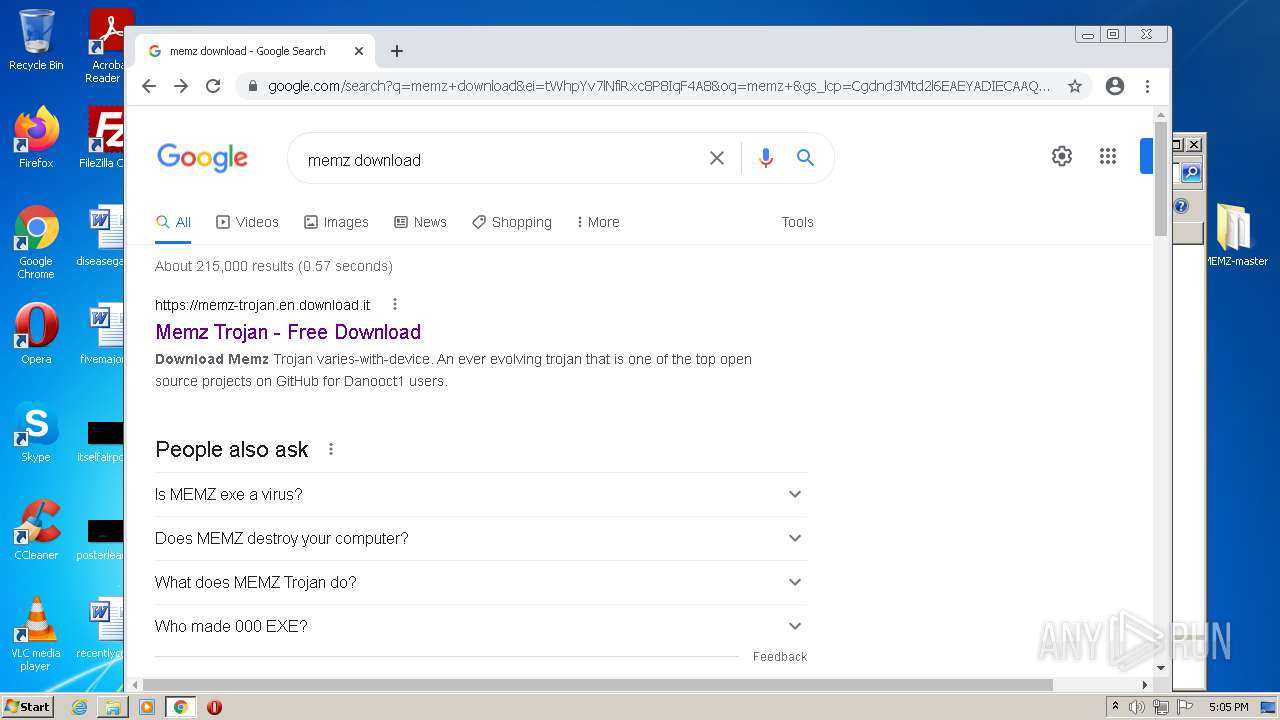
Task: Reload the Google search page
Action: (x=213, y=86)
